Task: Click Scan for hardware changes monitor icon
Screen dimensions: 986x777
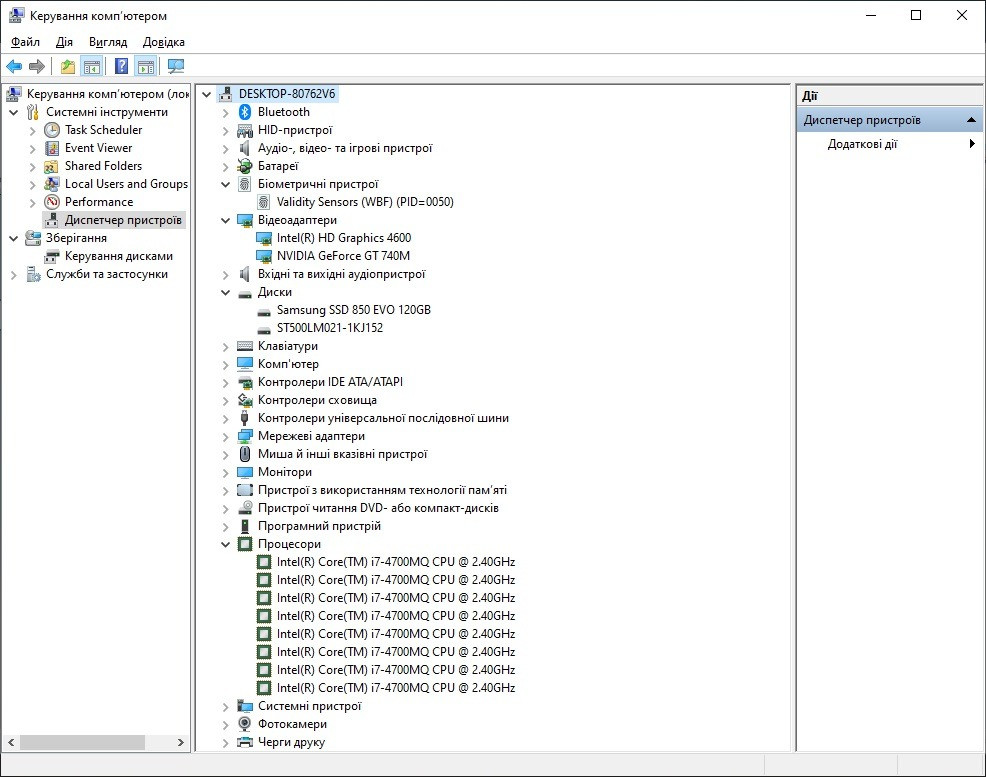Action: (x=176, y=67)
